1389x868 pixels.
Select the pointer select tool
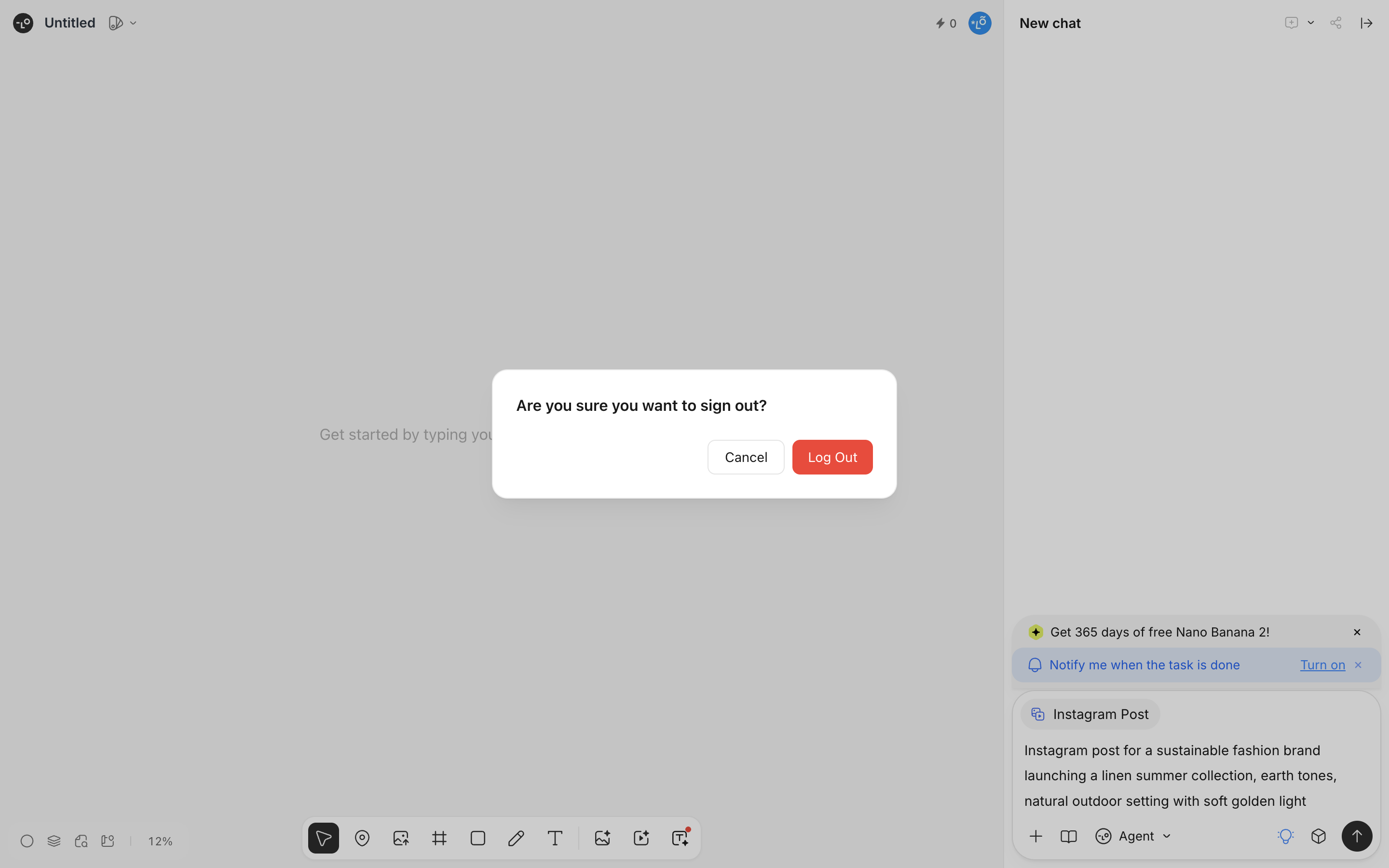[323, 838]
